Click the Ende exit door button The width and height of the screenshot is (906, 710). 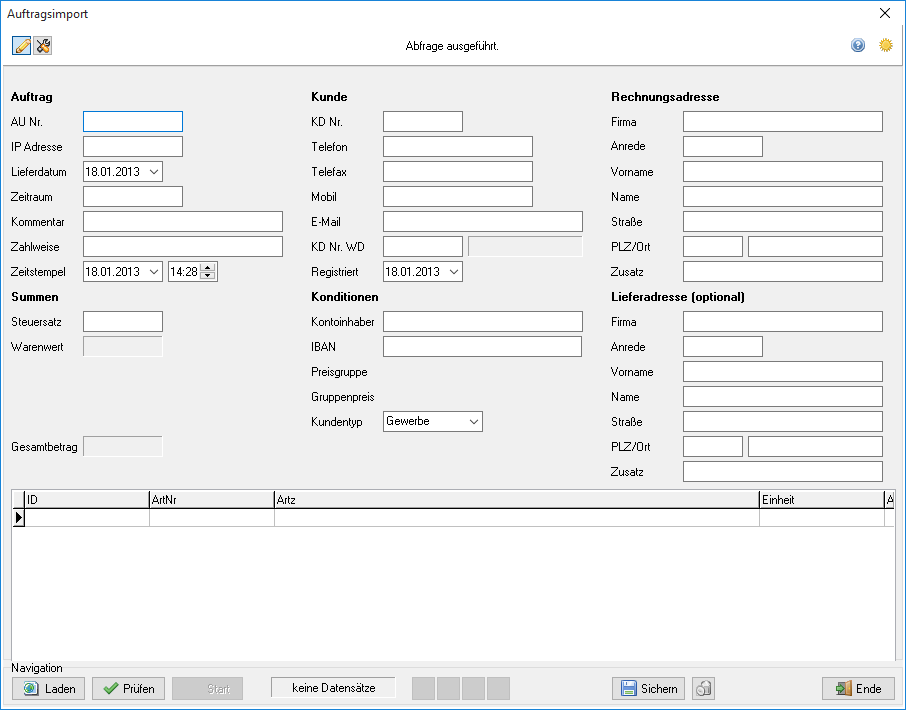[859, 689]
